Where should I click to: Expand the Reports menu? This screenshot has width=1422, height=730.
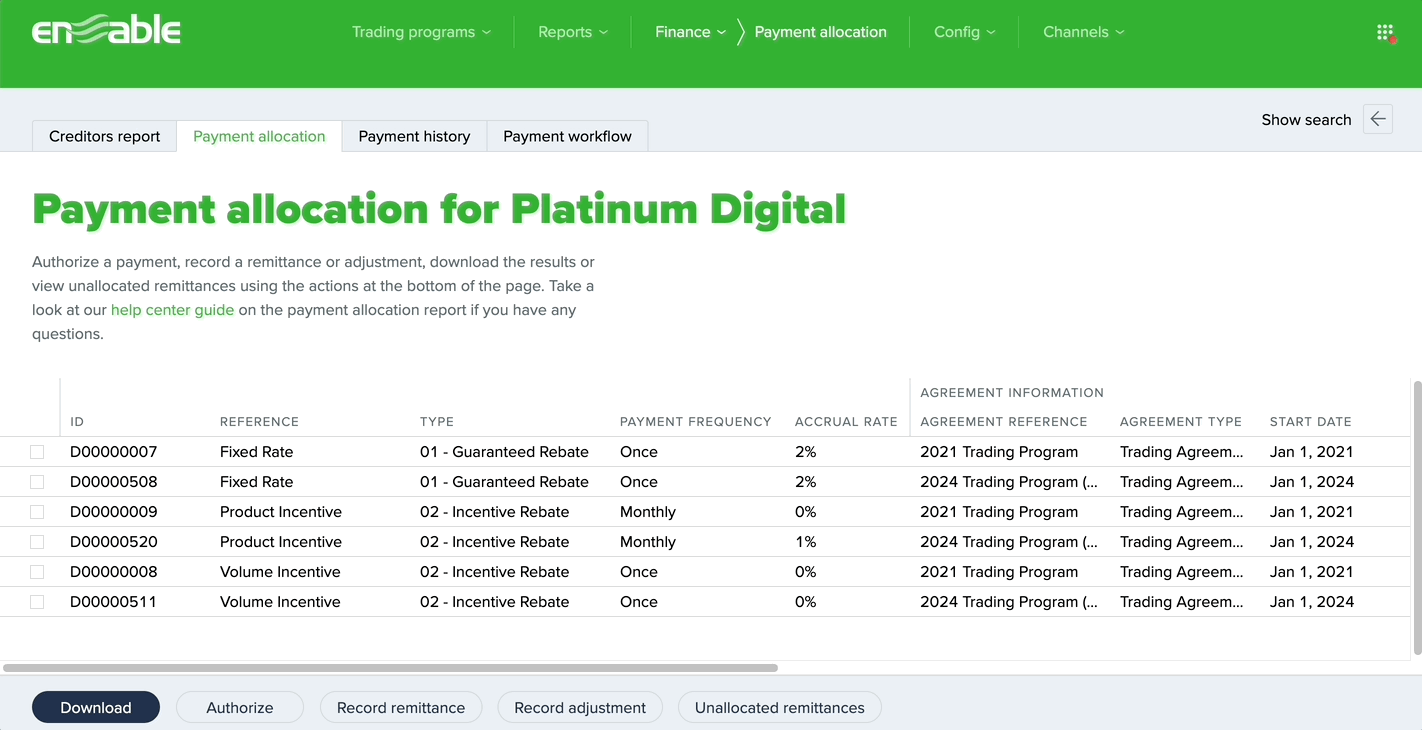point(573,32)
